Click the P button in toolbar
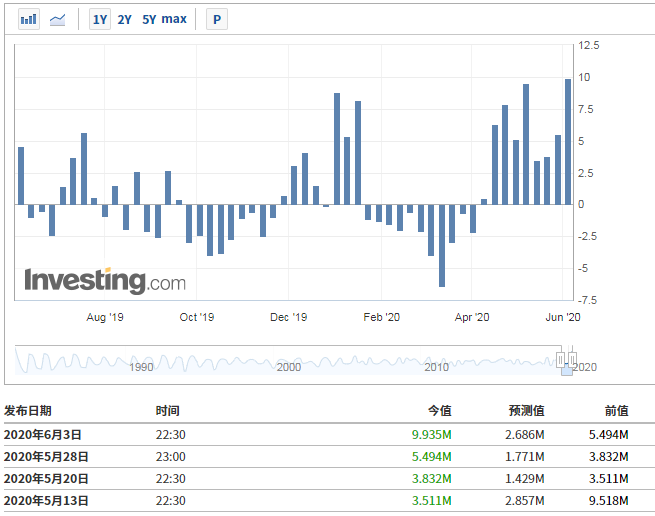655x516 pixels. click(217, 19)
